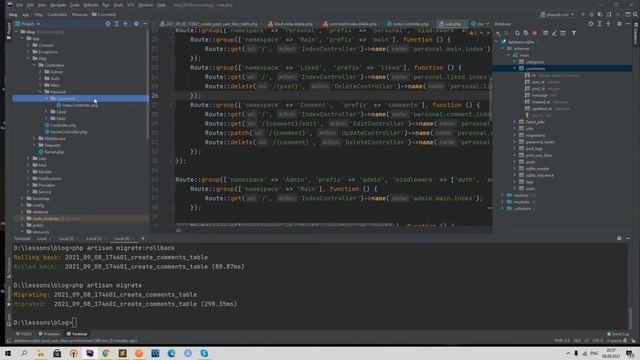Open the VCS menu
Image resolution: width=640 pixels, height=360 pixels.
pos(131,5)
